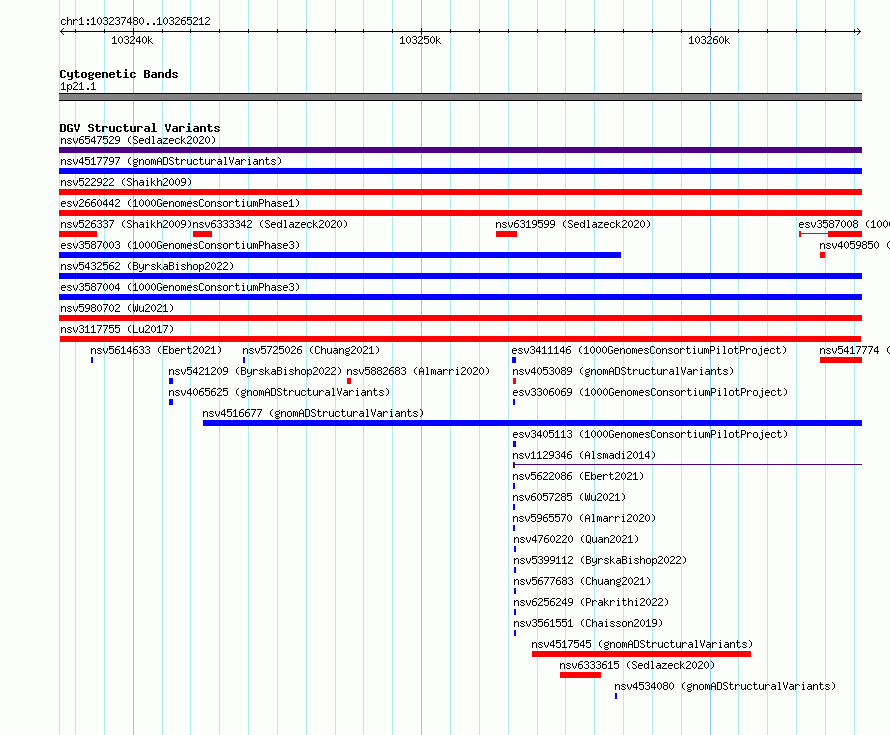The height and width of the screenshot is (735, 890).
Task: Open nsv6333615 (Sedlazeck2020) label
Action: pyautogui.click(x=637, y=665)
